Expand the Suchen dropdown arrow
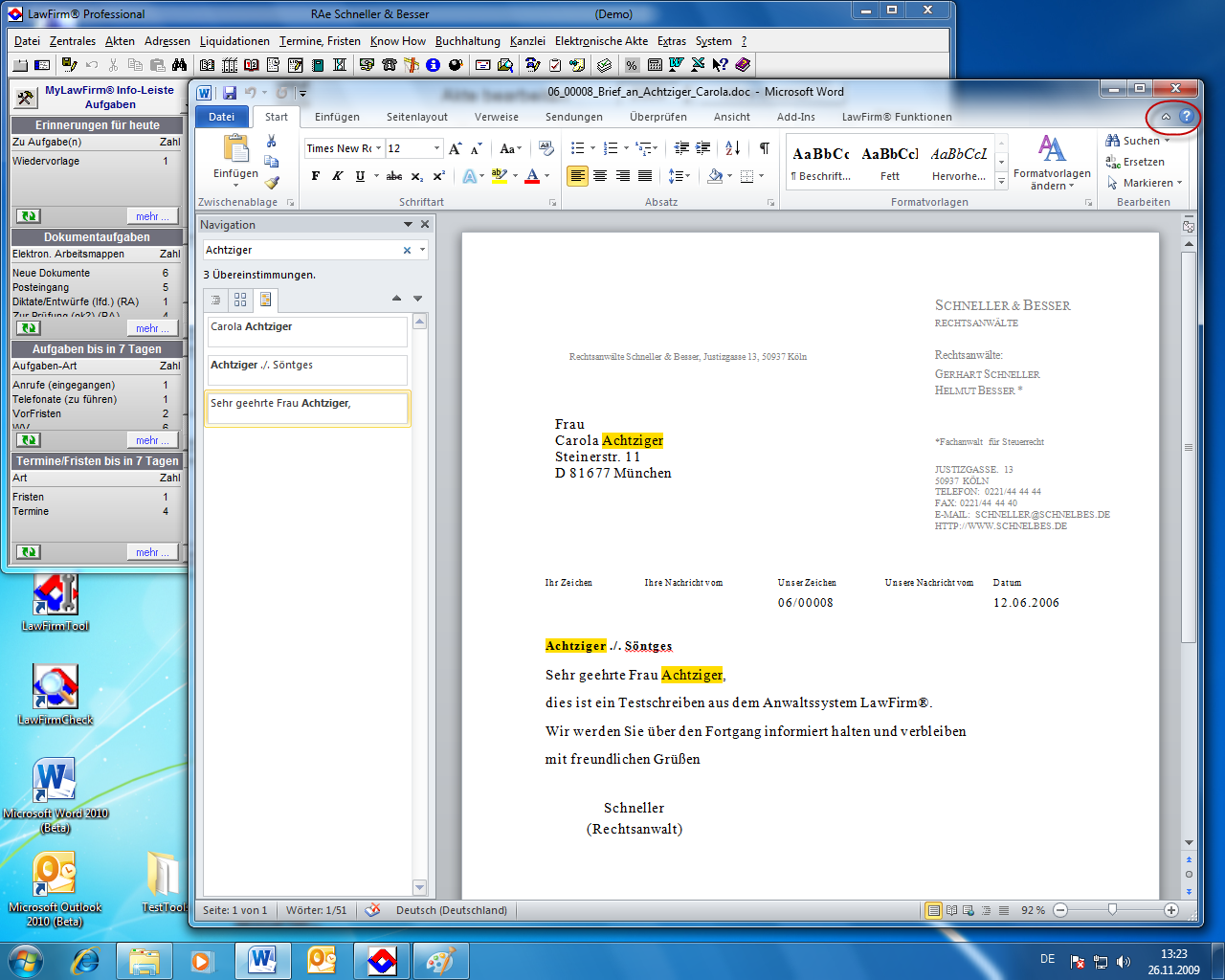 tap(1168, 142)
